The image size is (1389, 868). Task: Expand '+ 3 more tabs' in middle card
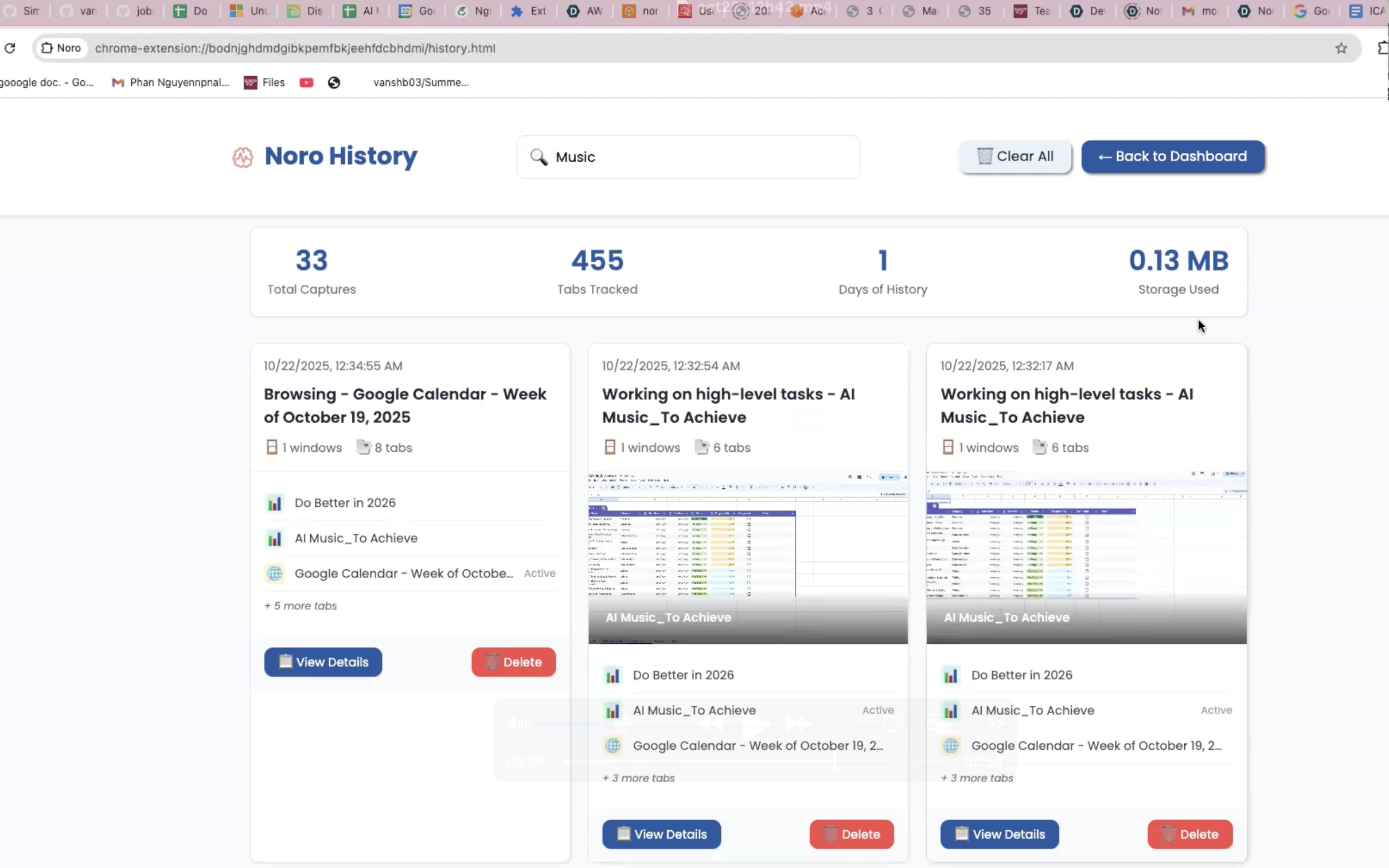638,778
